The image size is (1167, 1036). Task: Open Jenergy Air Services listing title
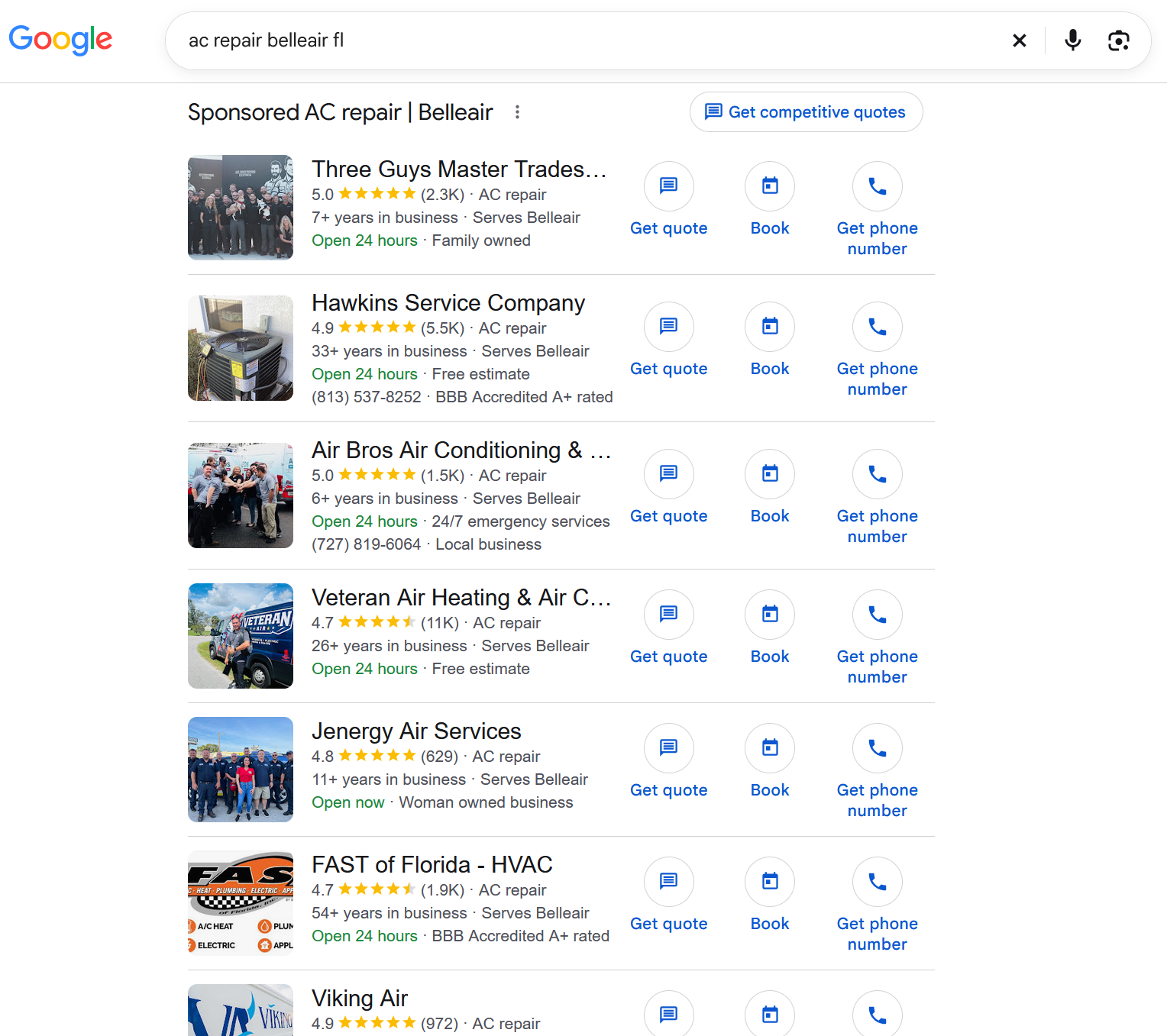tap(416, 731)
